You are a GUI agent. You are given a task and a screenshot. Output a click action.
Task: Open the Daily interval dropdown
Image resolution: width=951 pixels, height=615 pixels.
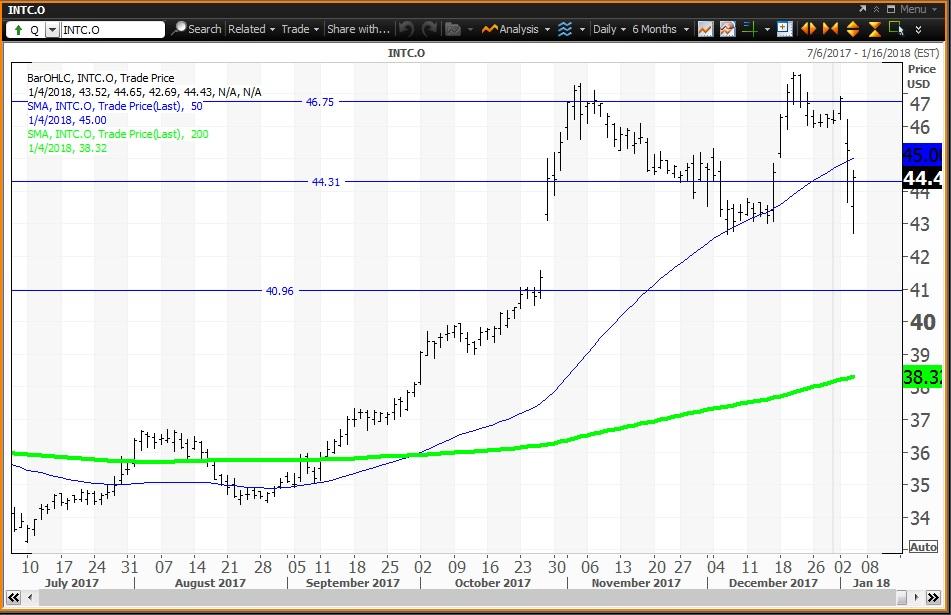pos(609,29)
